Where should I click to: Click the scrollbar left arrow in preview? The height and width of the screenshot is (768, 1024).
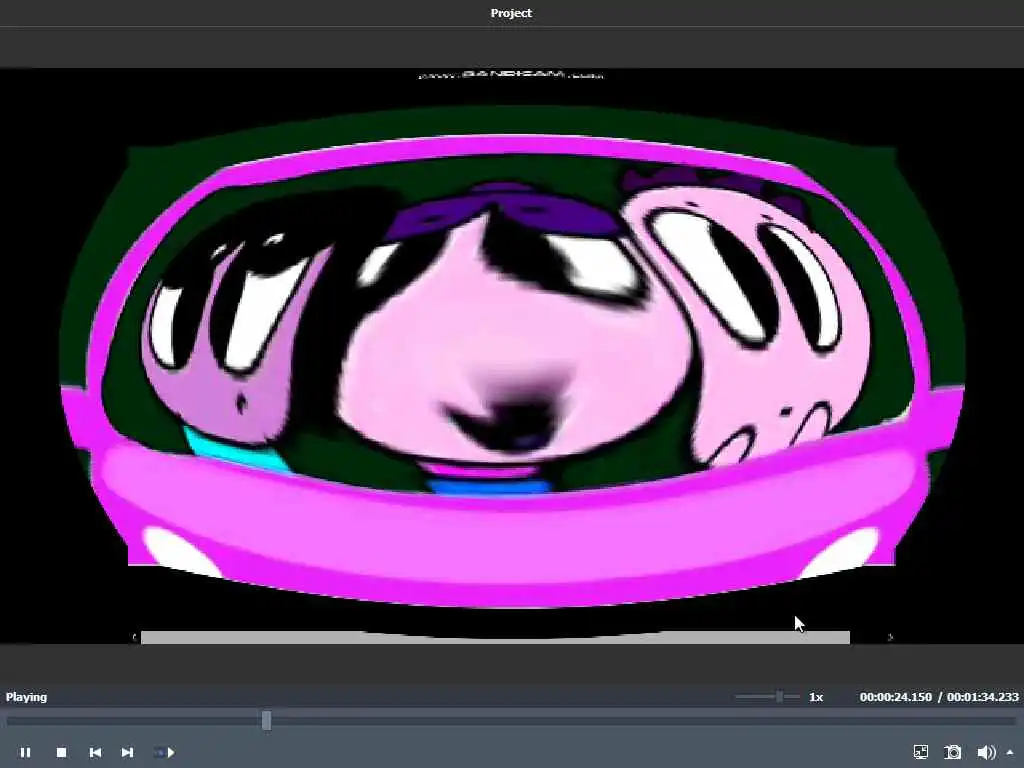point(135,637)
